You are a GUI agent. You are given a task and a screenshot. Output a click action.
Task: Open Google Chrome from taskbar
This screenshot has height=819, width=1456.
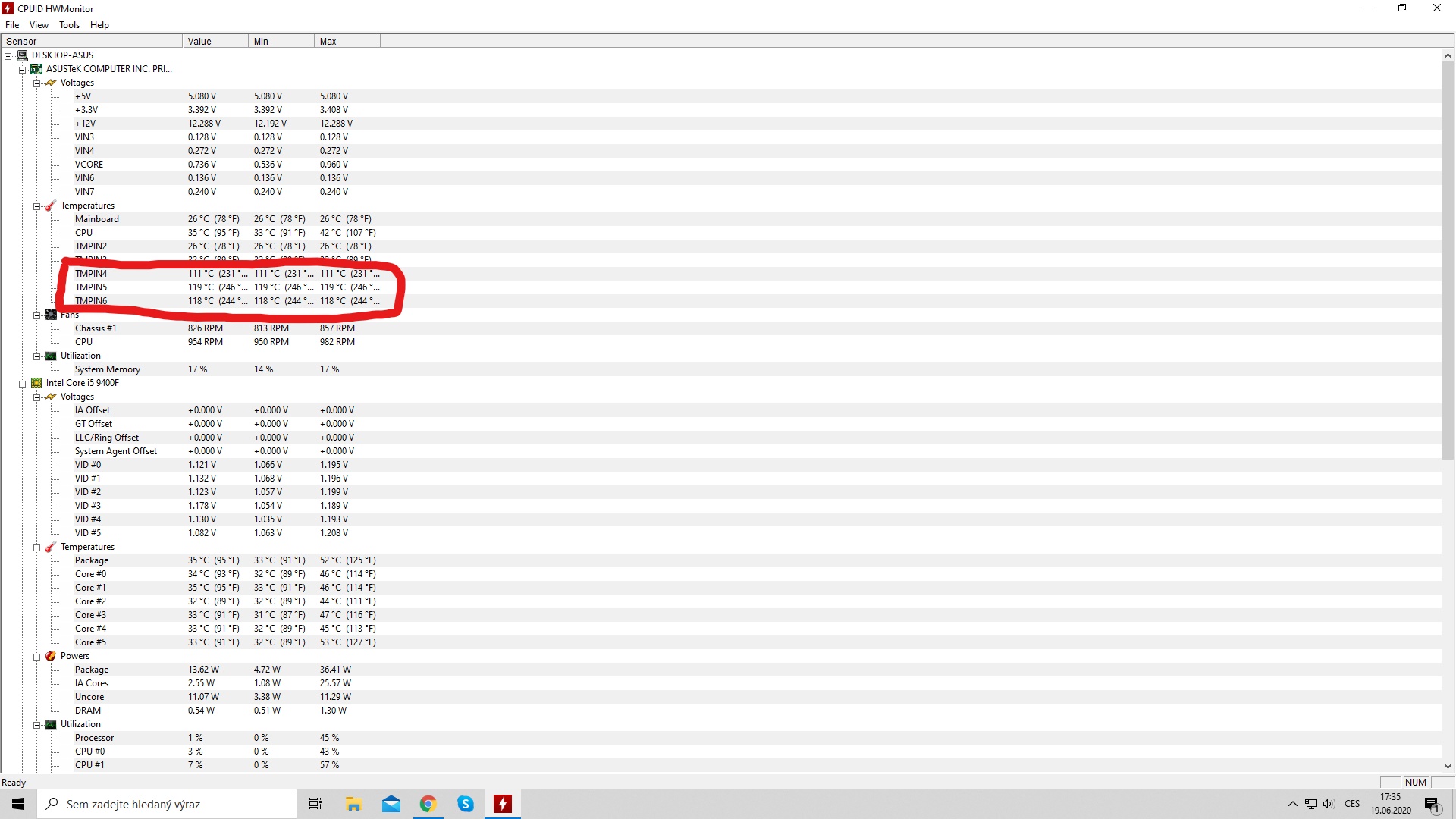coord(428,804)
